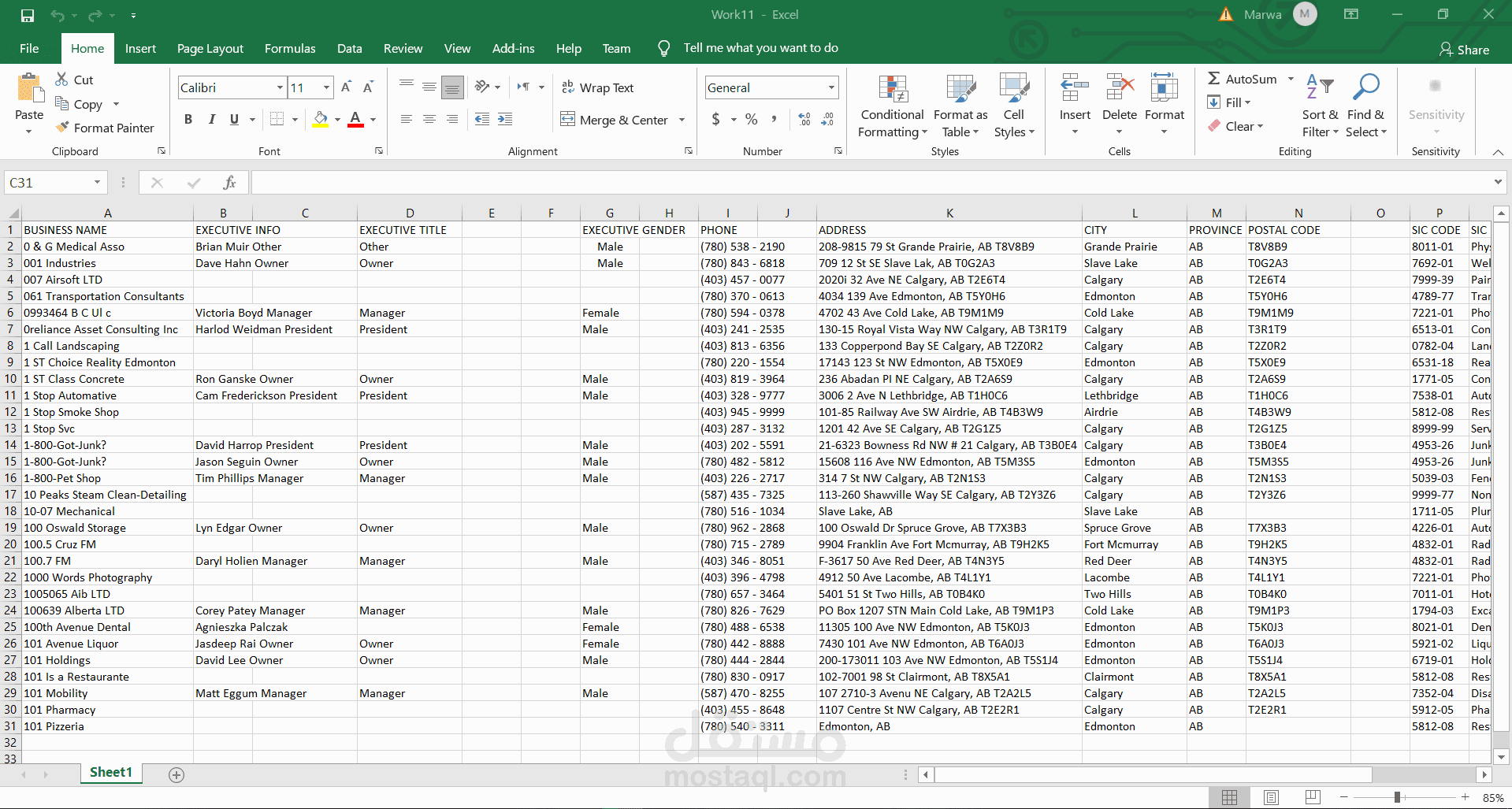The height and width of the screenshot is (809, 1512).
Task: Click the Paste clipboard icon
Action: tap(30, 87)
